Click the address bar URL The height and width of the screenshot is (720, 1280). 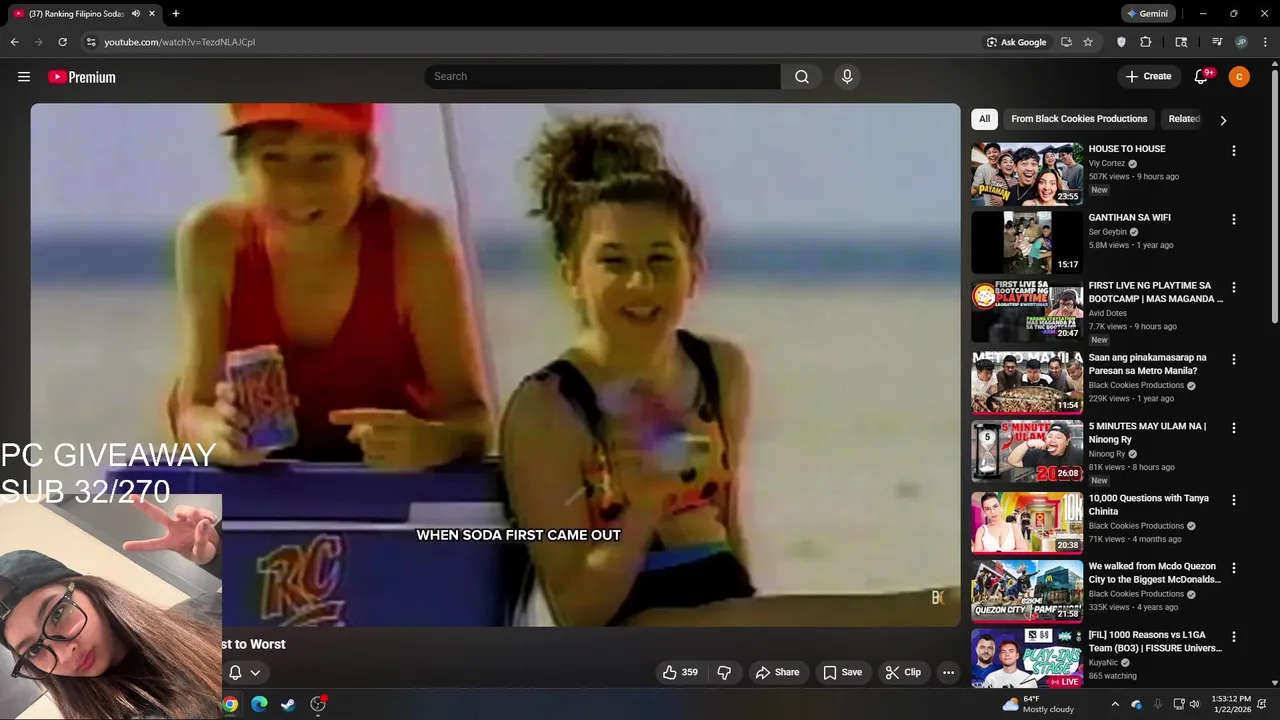pyautogui.click(x=180, y=42)
